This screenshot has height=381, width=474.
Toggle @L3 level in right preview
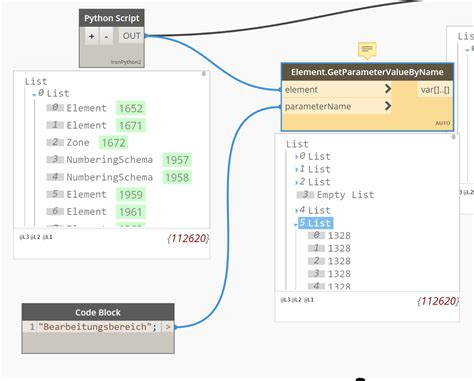[286, 300]
